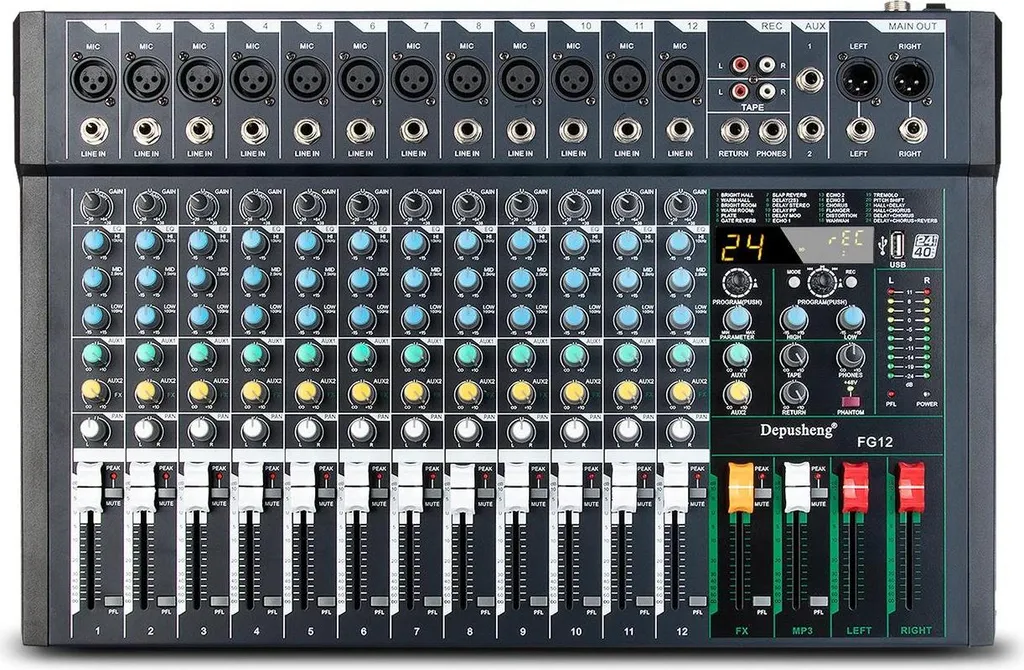Switch on the +48V PHANTOM power switch
The width and height of the screenshot is (1024, 670).
850,400
